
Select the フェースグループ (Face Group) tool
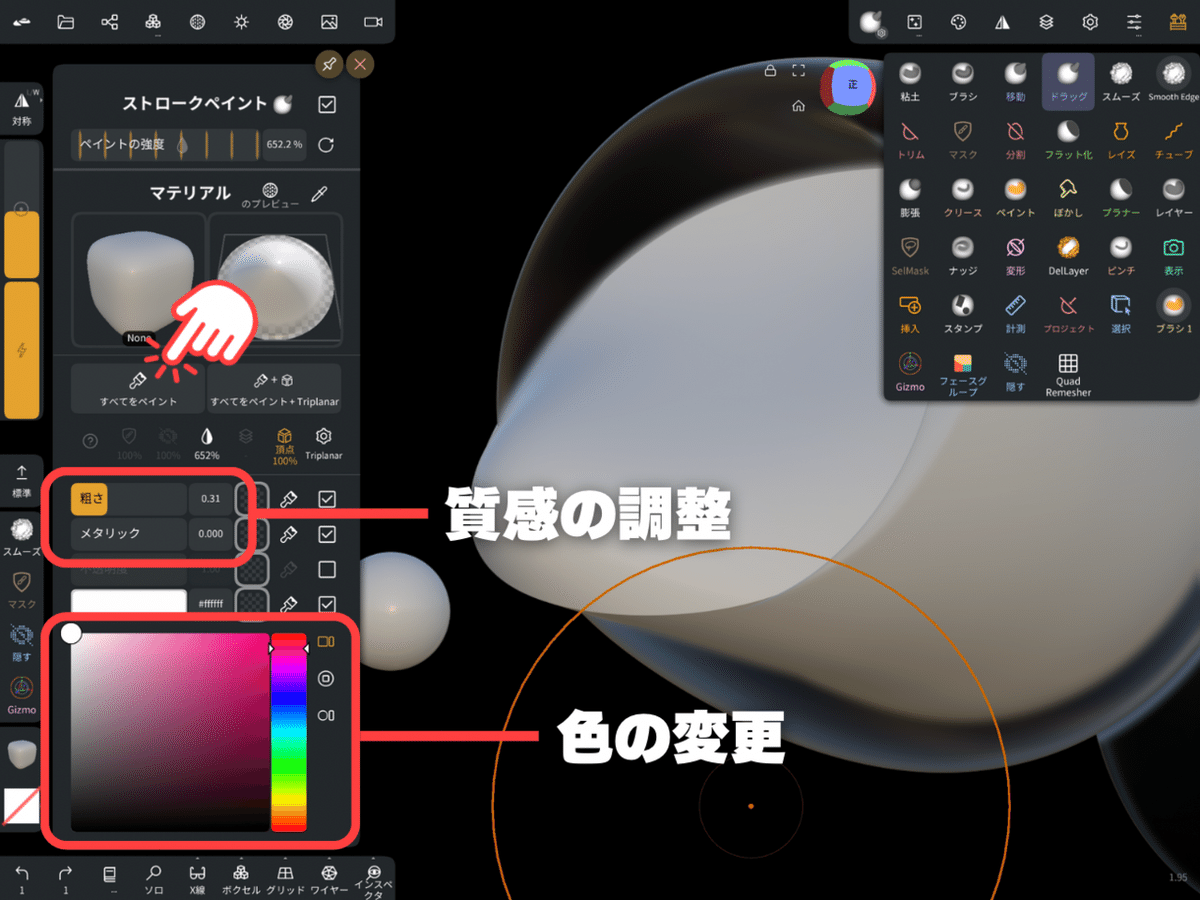pos(962,375)
